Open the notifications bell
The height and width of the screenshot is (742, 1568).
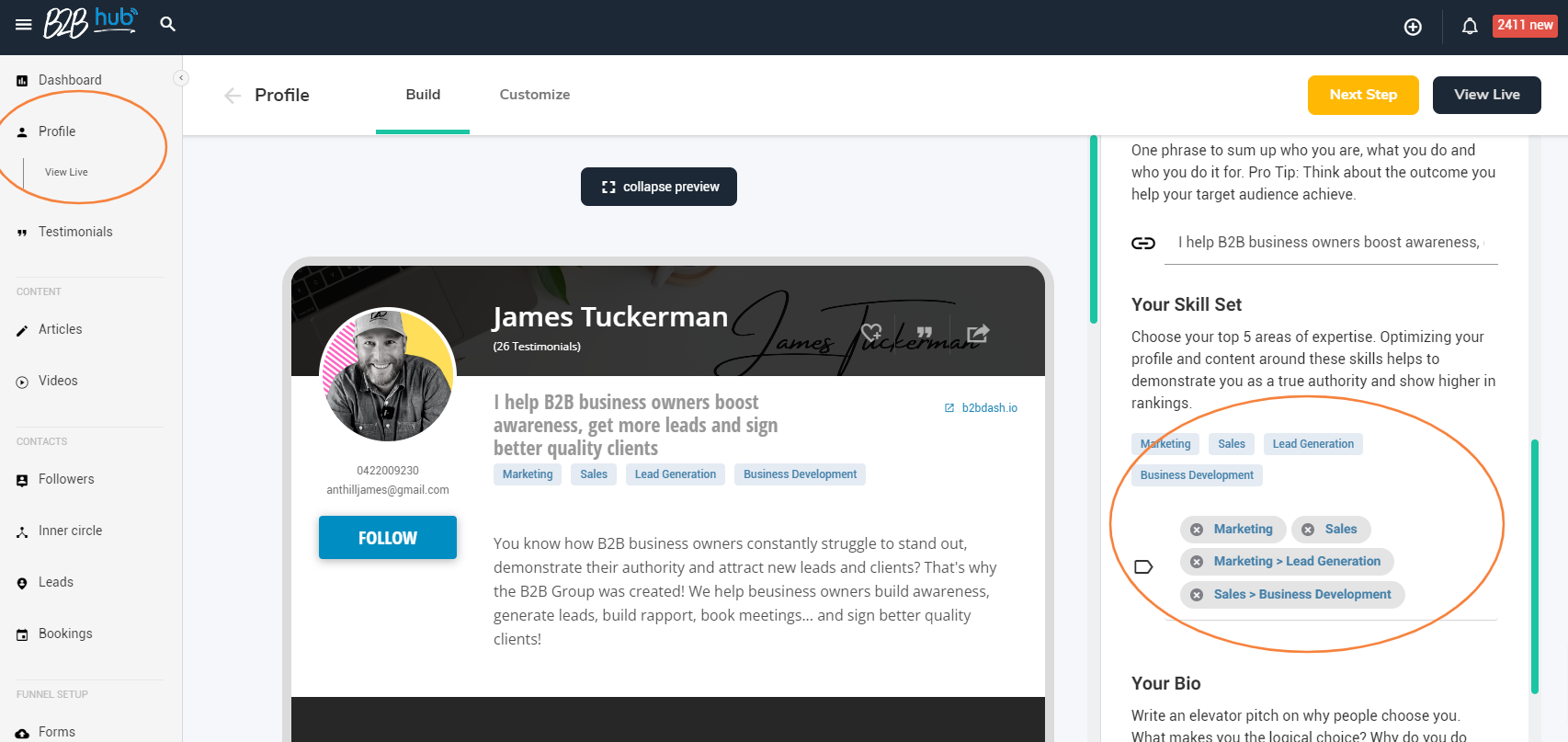tap(1470, 27)
